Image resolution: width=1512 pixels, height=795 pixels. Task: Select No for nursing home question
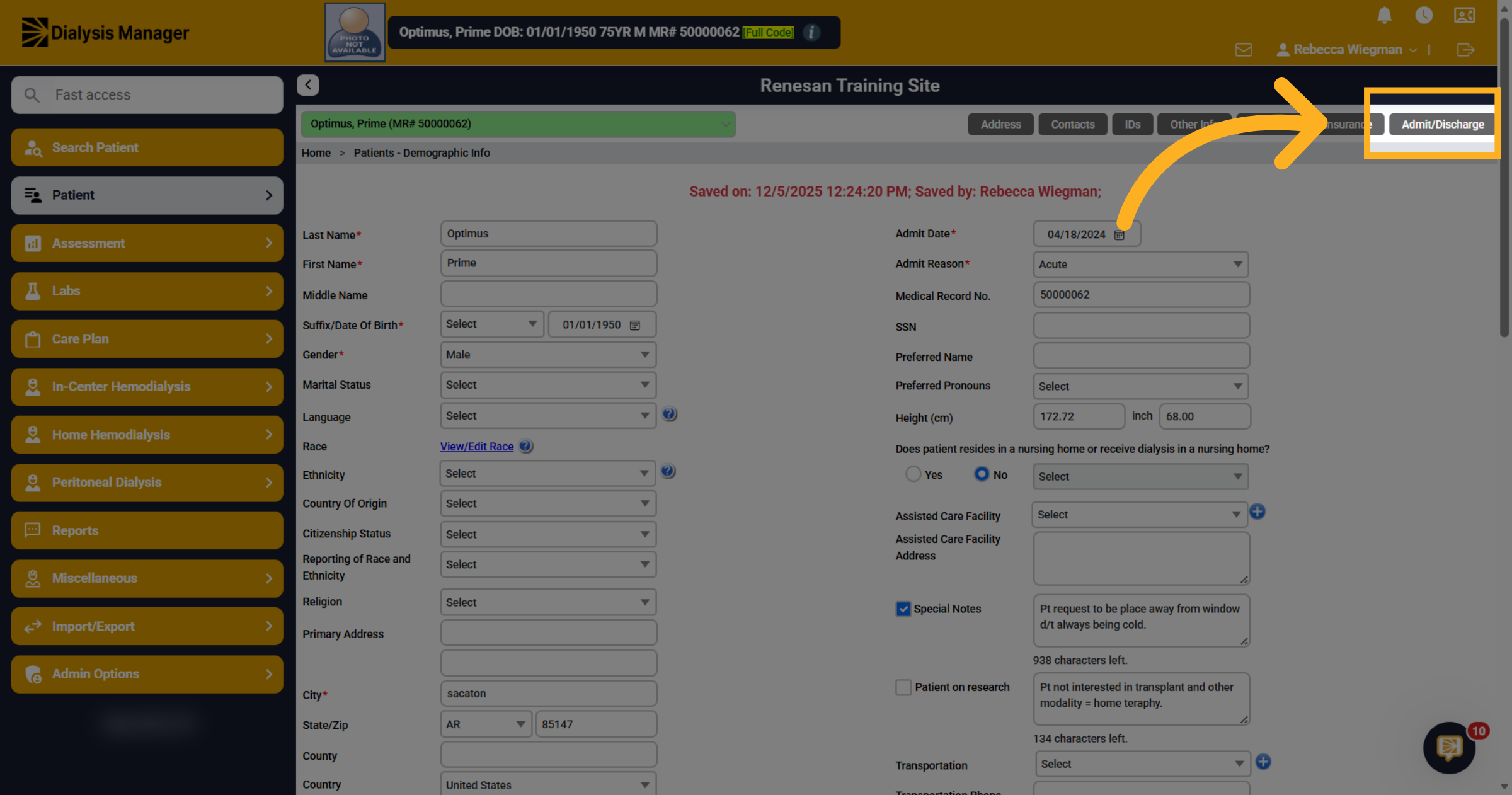982,474
